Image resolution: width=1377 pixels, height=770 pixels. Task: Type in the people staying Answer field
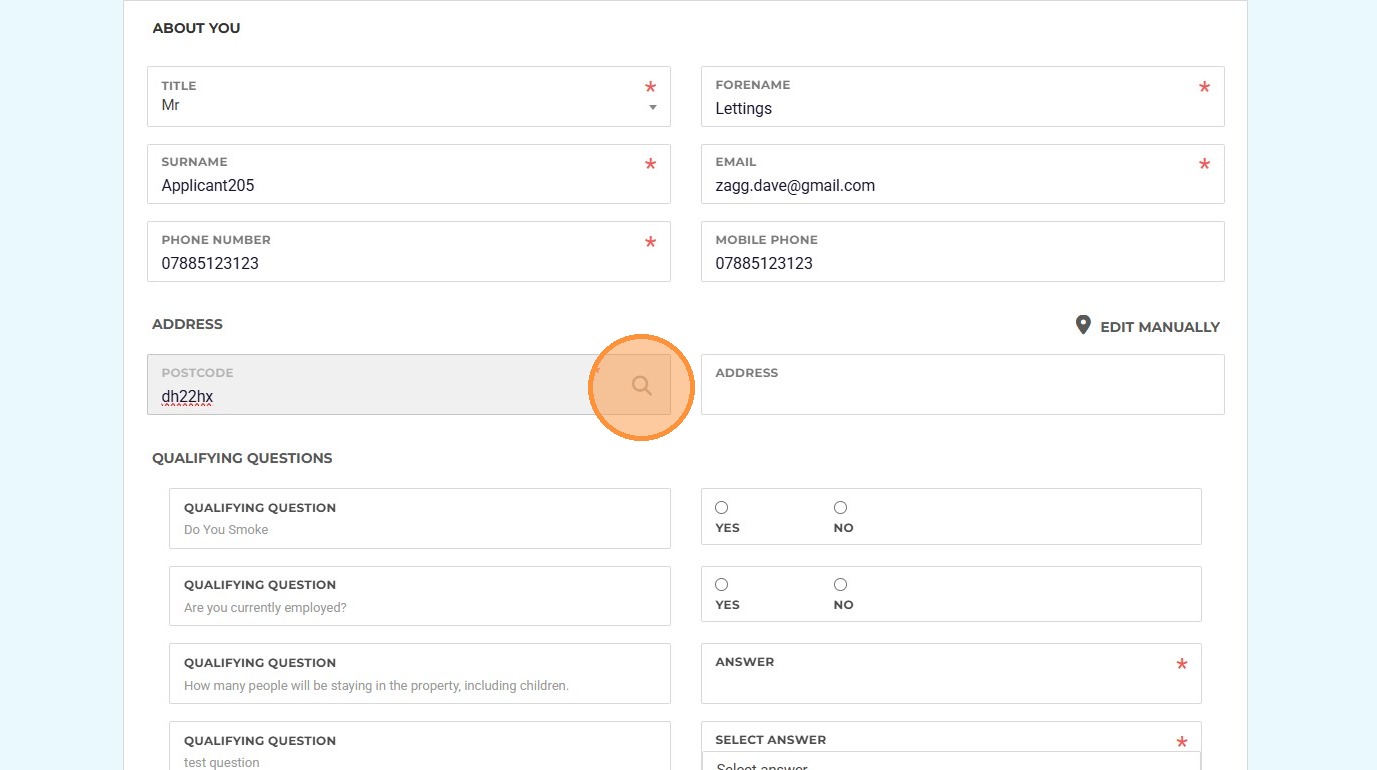[940, 685]
